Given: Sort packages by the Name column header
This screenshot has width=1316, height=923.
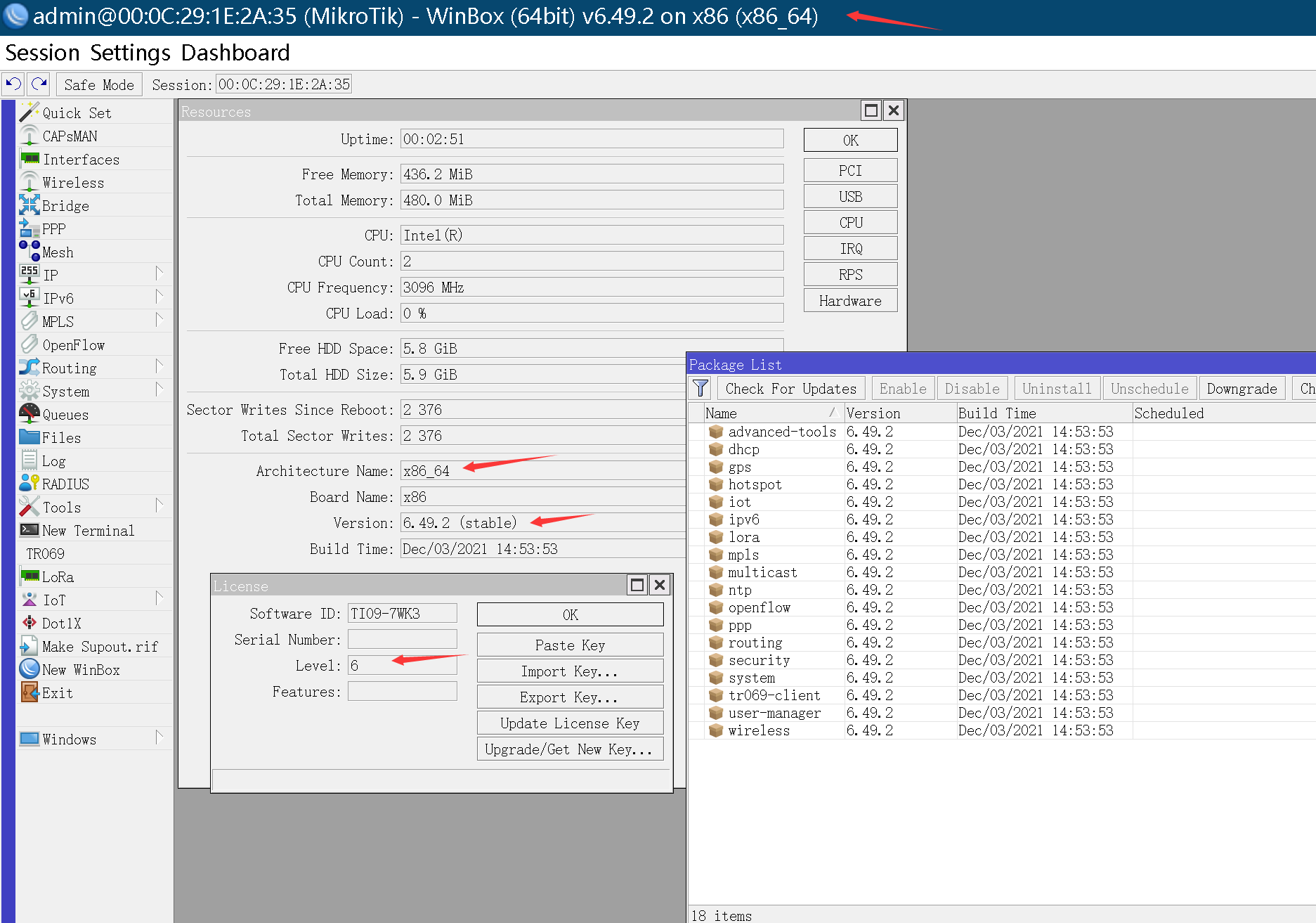Looking at the screenshot, I should tap(773, 413).
